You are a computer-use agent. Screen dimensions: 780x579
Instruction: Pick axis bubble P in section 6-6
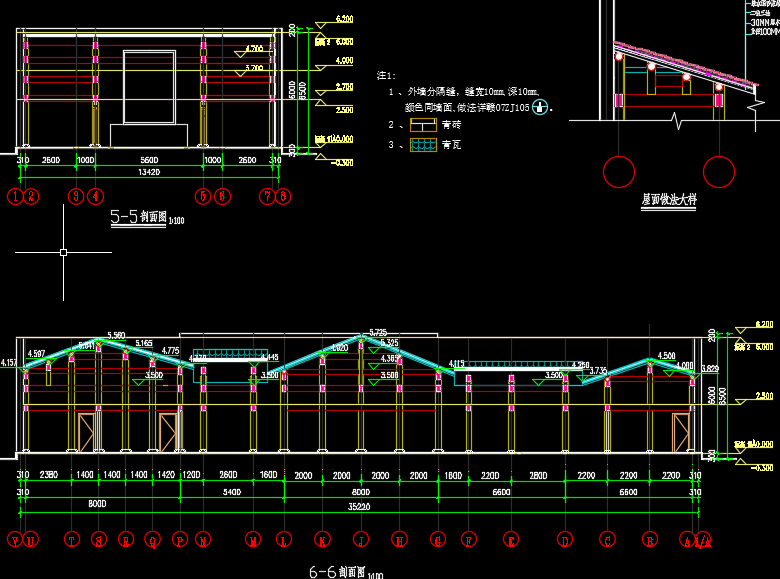click(x=180, y=540)
